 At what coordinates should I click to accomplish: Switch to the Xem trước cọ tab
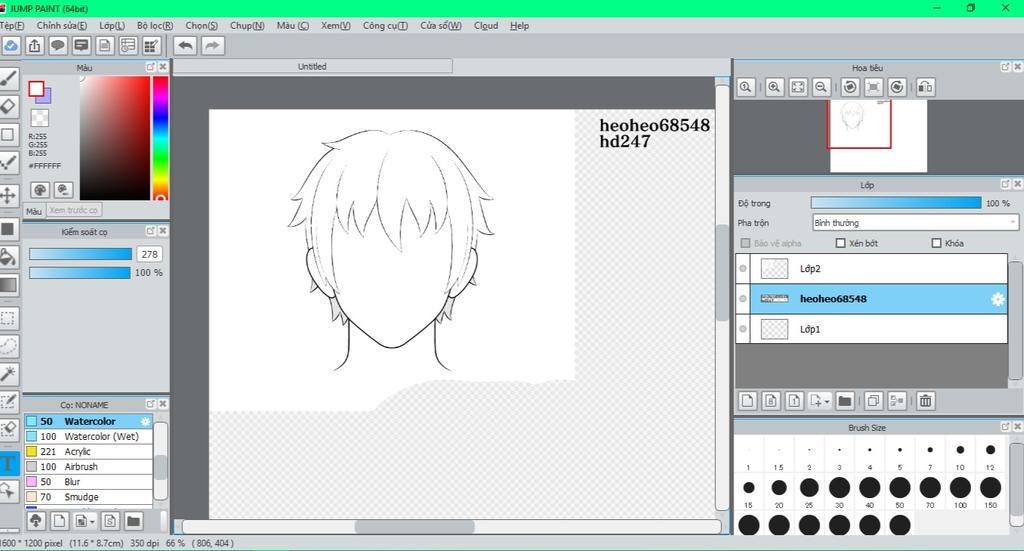(x=73, y=210)
